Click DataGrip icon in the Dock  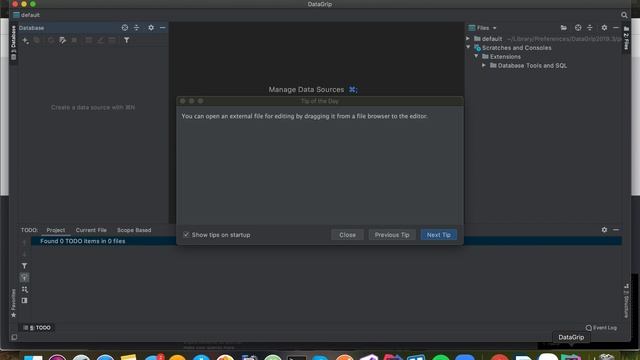click(571, 356)
